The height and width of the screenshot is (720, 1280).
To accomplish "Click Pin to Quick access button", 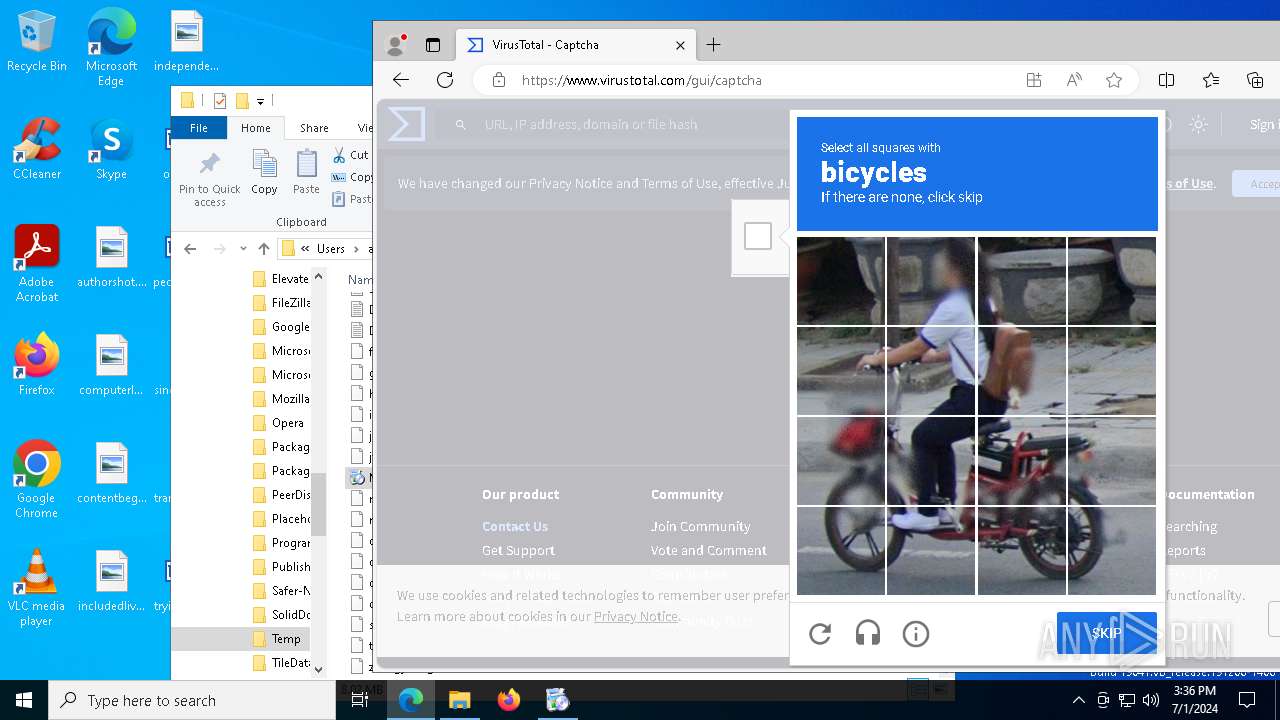I will coord(210,180).
